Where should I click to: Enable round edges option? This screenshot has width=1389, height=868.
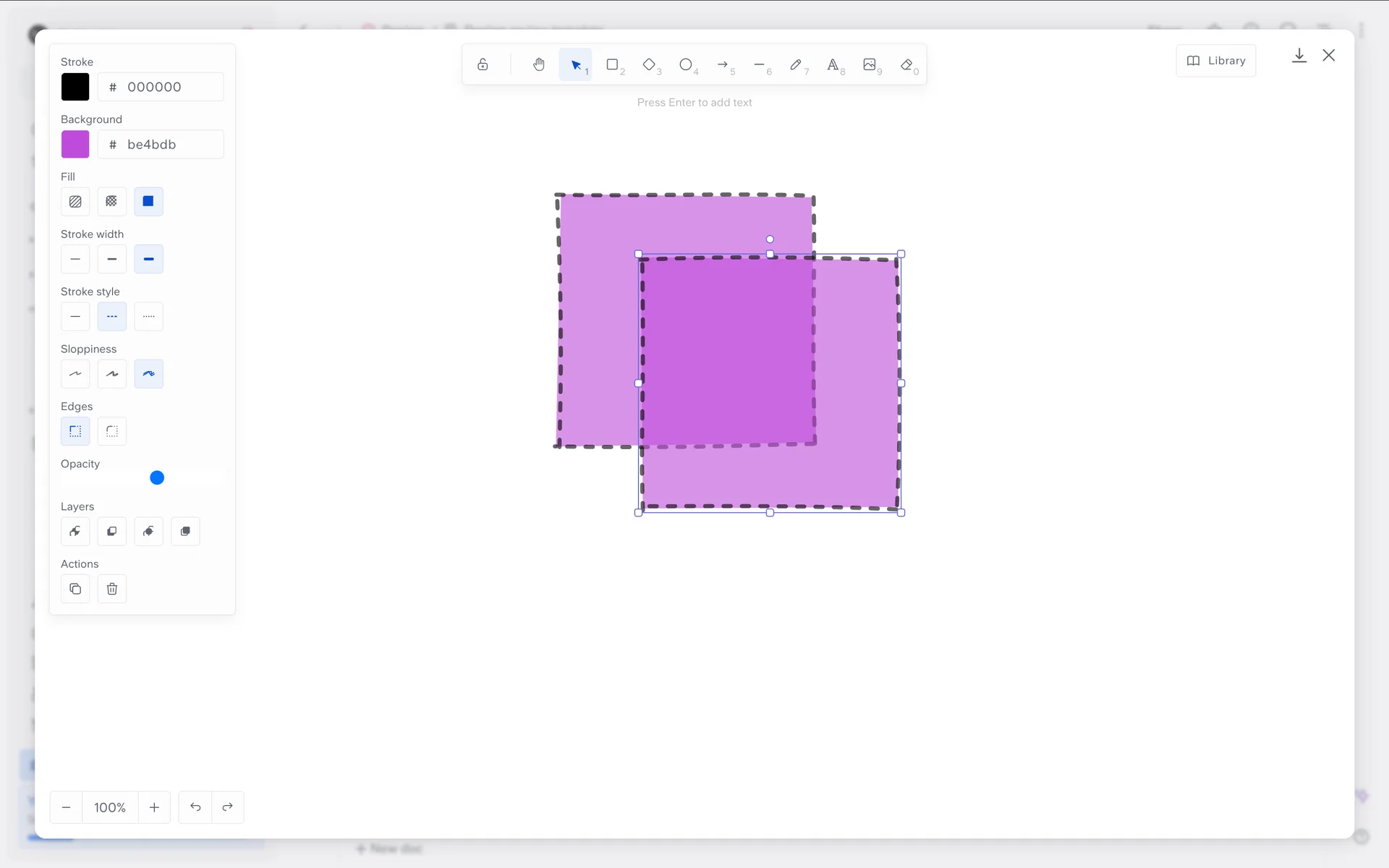pos(112,432)
